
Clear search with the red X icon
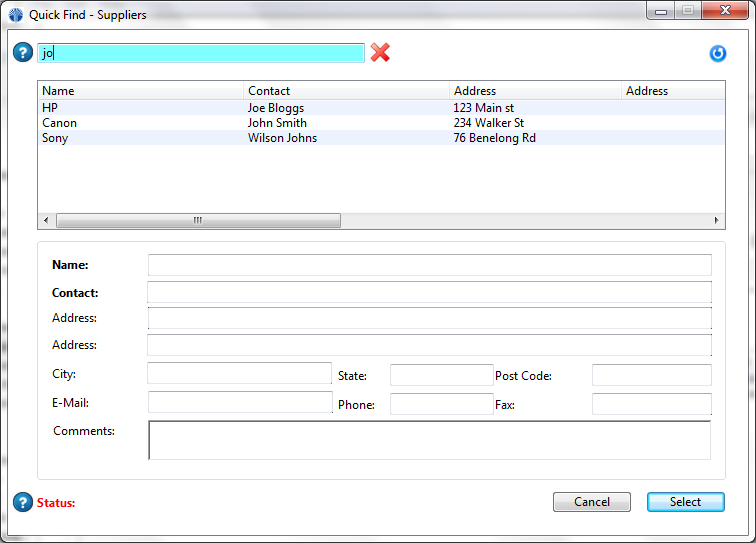380,53
